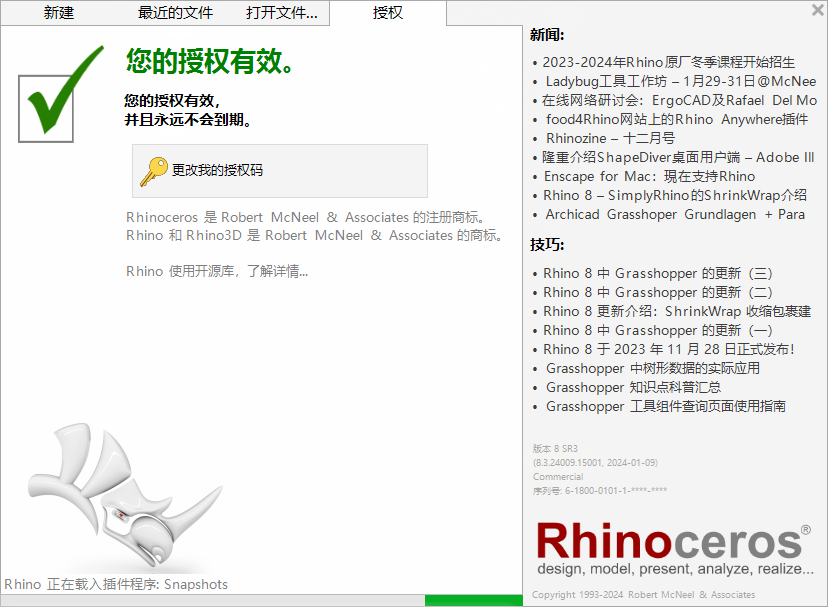Click the Rhinoceros wordmark logo
Screen dimensions: 828x607
[673, 541]
